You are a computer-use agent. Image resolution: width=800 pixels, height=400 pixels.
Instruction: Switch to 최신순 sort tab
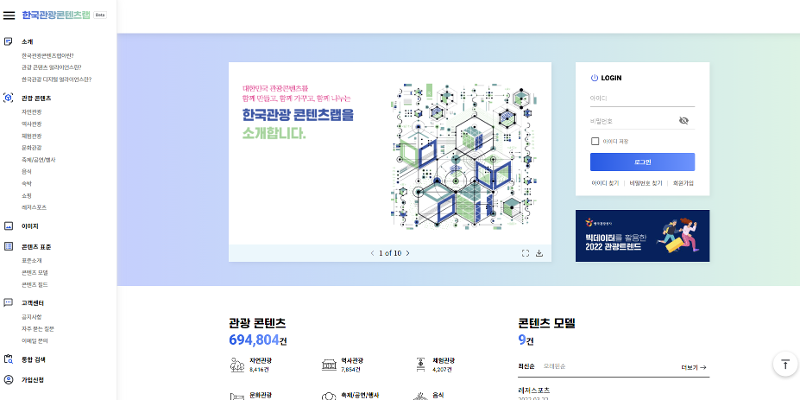[x=526, y=366]
